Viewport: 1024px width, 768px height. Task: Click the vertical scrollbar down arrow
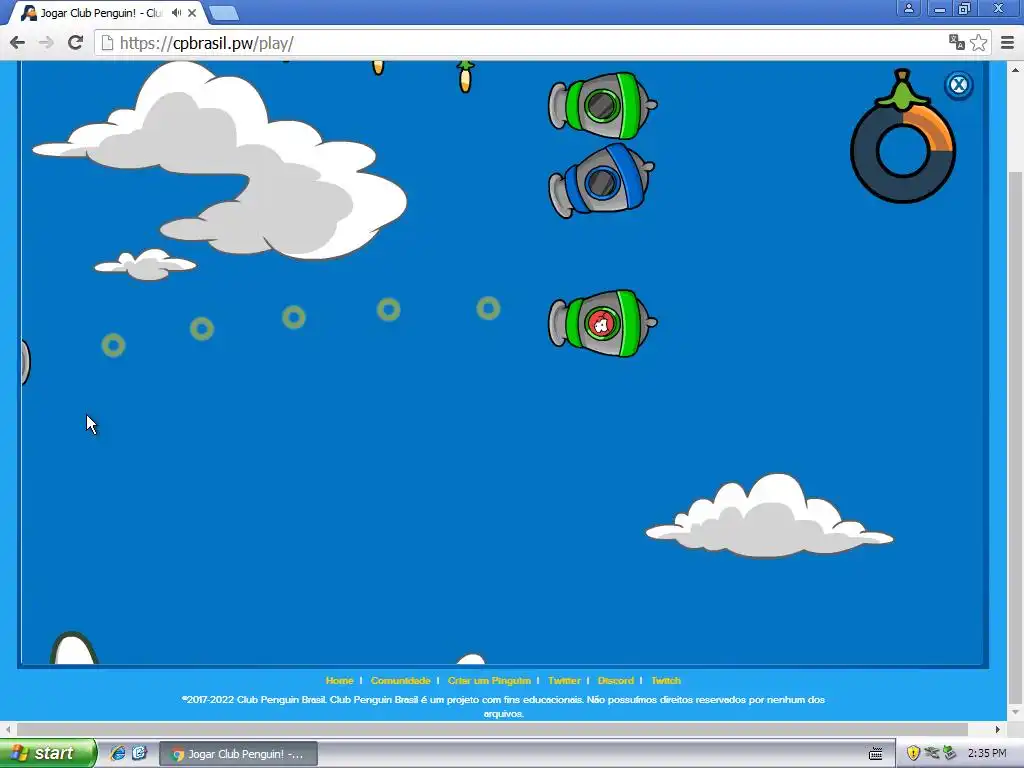(1015, 712)
